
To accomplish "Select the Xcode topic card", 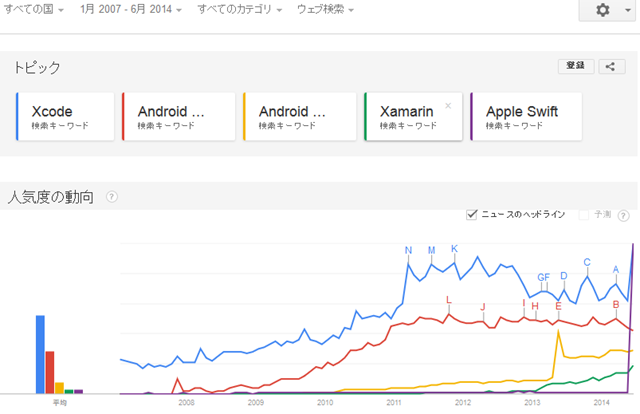I will pyautogui.click(x=65, y=117).
